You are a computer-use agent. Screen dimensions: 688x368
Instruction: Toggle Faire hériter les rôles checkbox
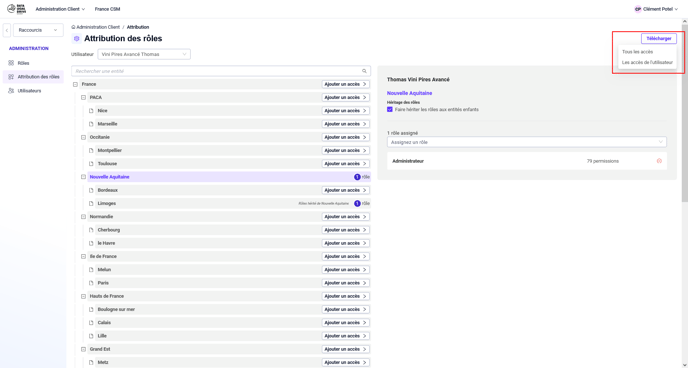[x=390, y=110]
